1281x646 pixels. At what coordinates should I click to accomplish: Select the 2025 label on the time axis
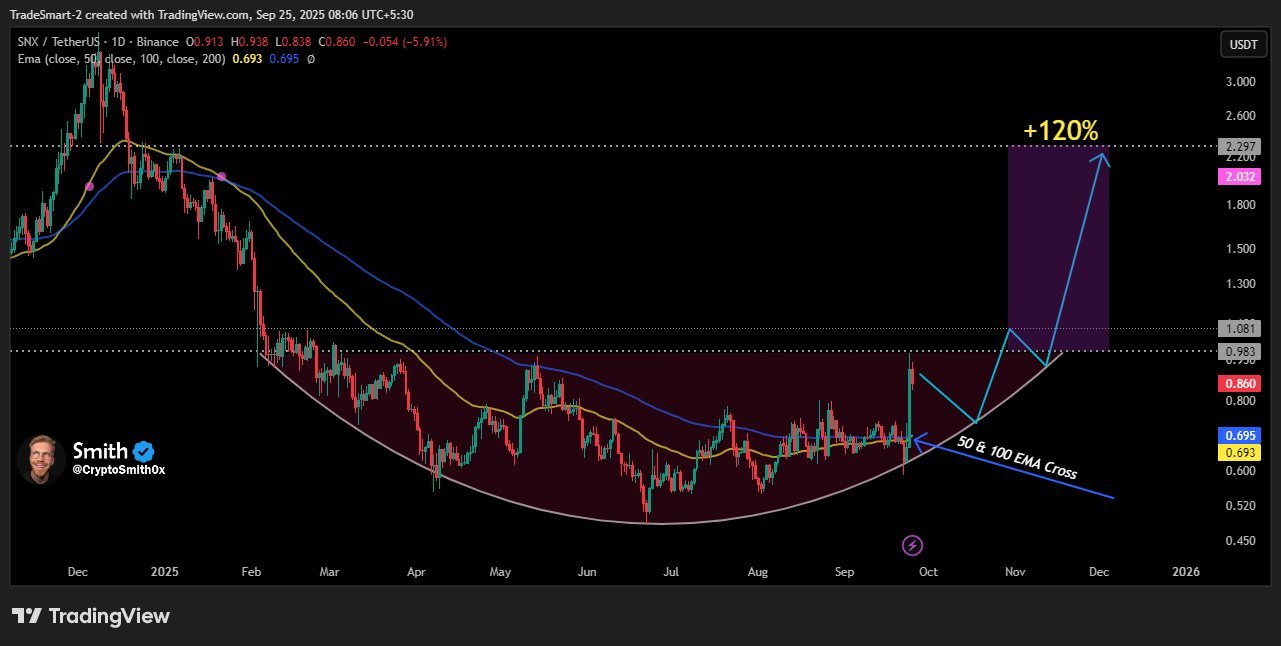tap(164, 571)
